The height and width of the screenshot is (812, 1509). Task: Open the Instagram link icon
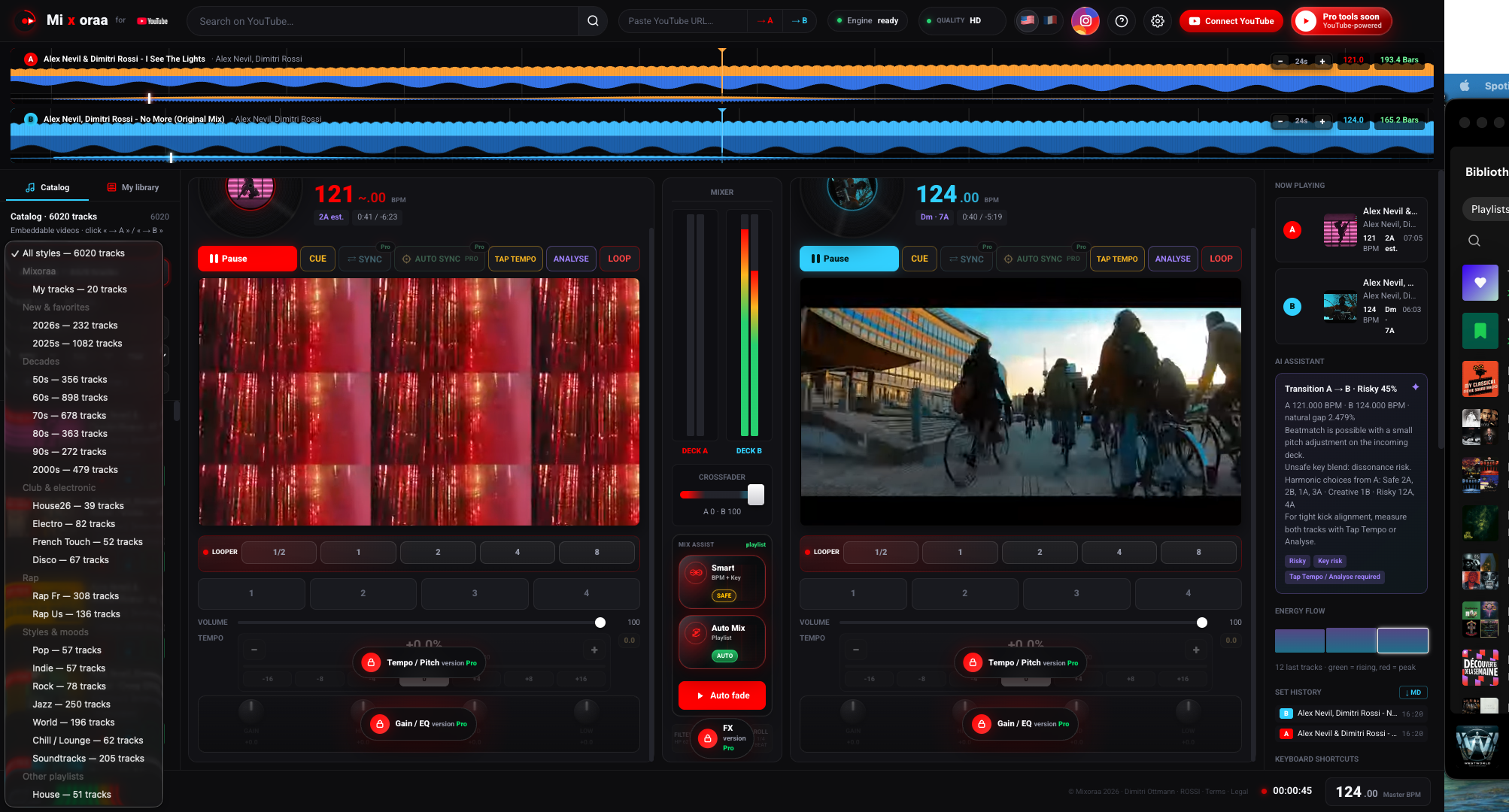[x=1085, y=21]
